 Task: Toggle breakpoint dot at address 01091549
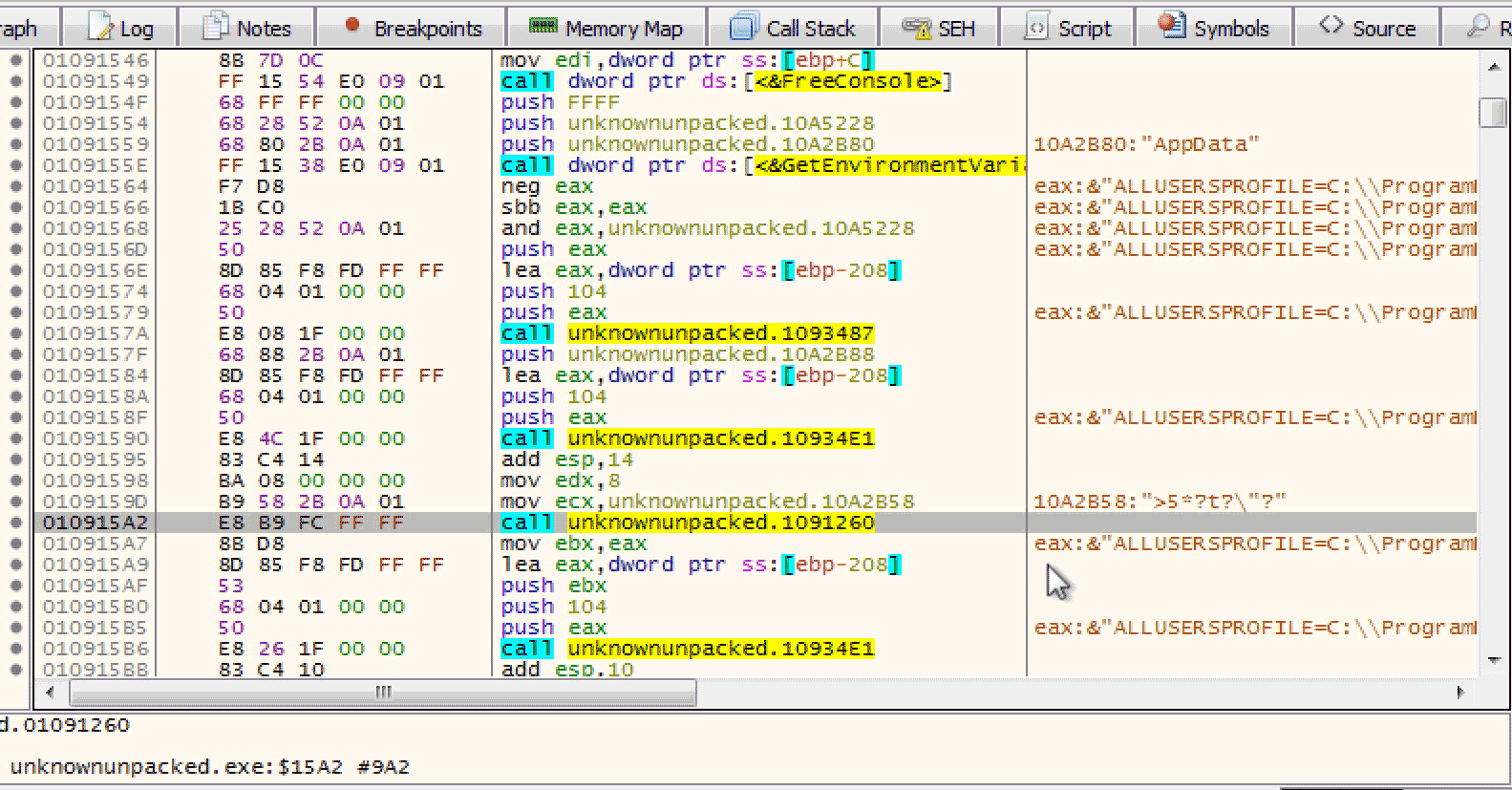click(x=15, y=81)
